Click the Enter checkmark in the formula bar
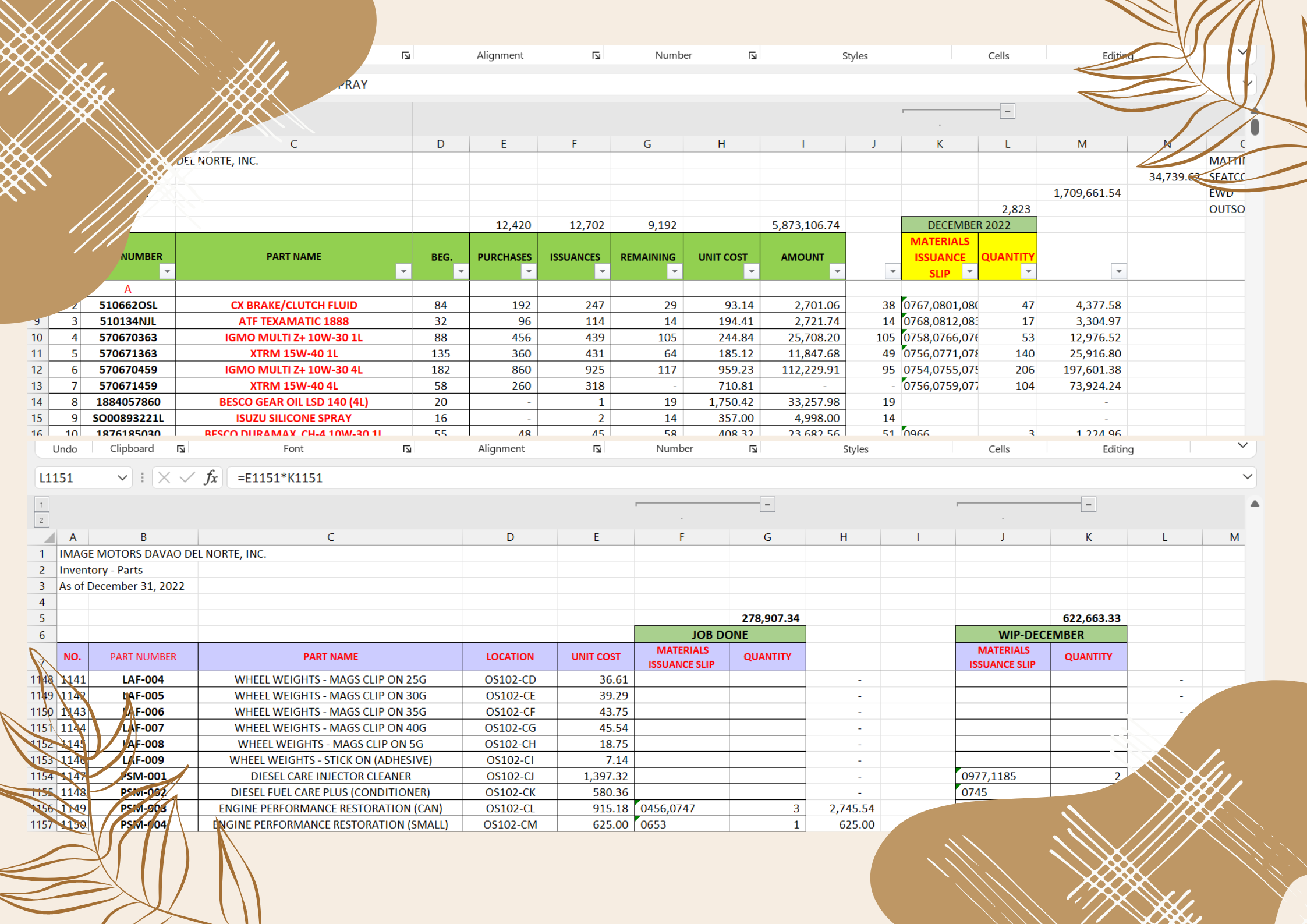 tap(187, 478)
